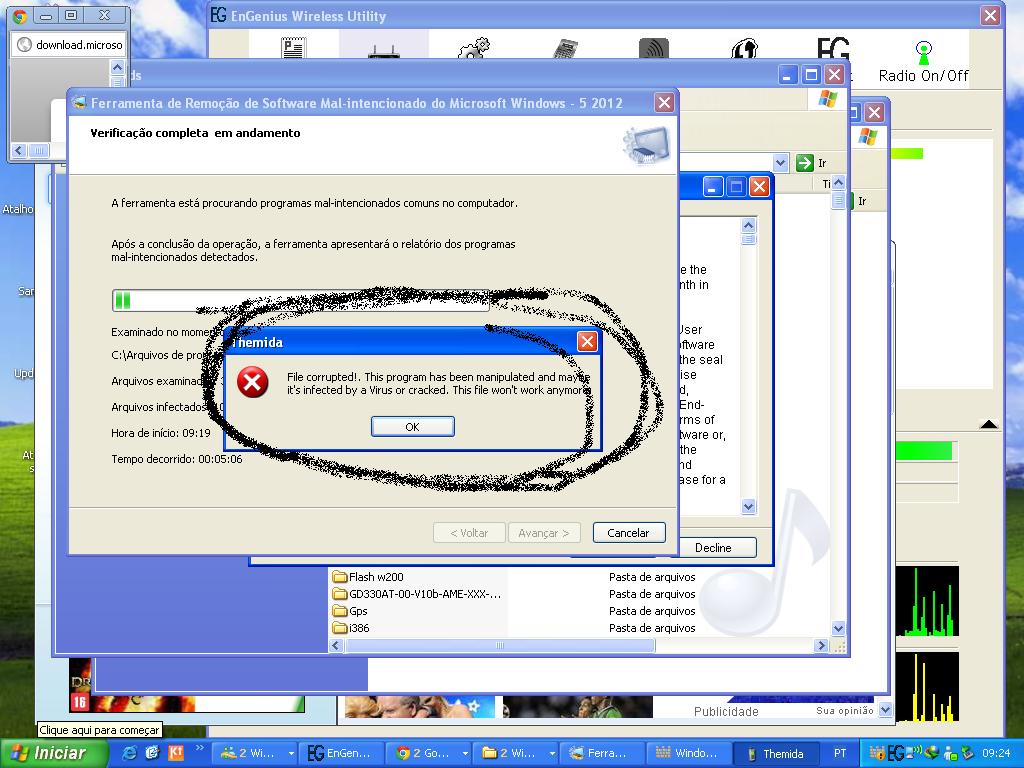Click OK in the Themida error dialog
Screen dimensions: 1024x768
click(412, 426)
